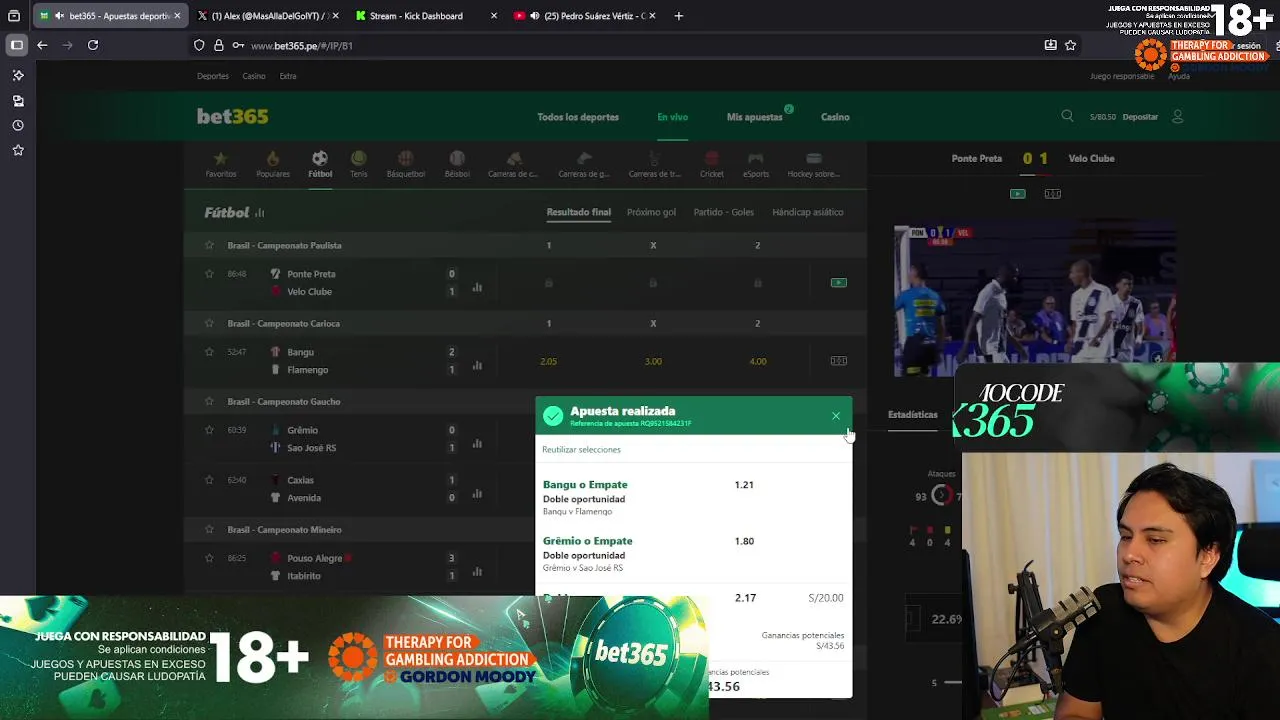Image resolution: width=1280 pixels, height=720 pixels.
Task: Favorite the Pouso Alegre match
Action: pos(209,557)
